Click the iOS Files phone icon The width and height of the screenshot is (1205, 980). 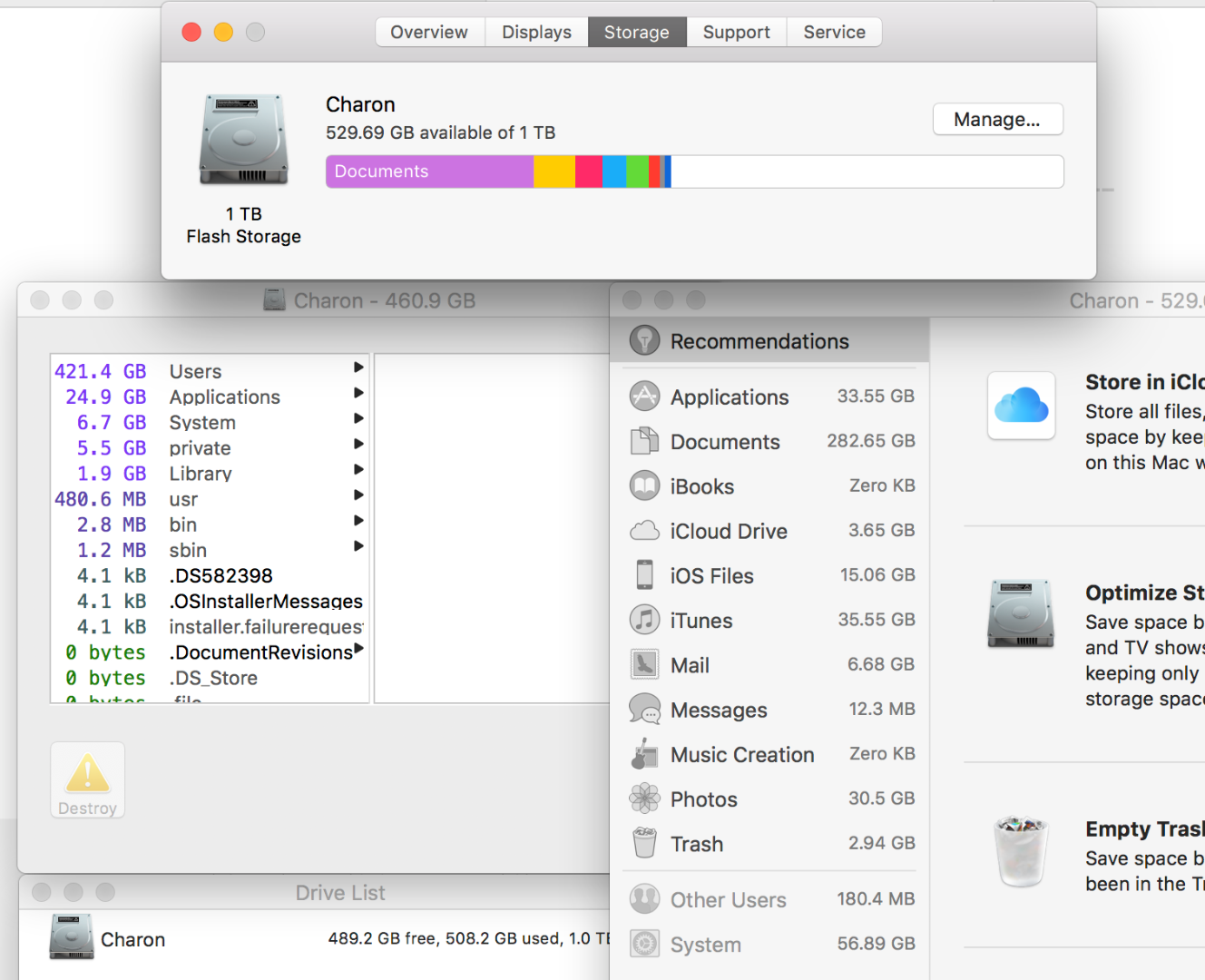point(644,574)
